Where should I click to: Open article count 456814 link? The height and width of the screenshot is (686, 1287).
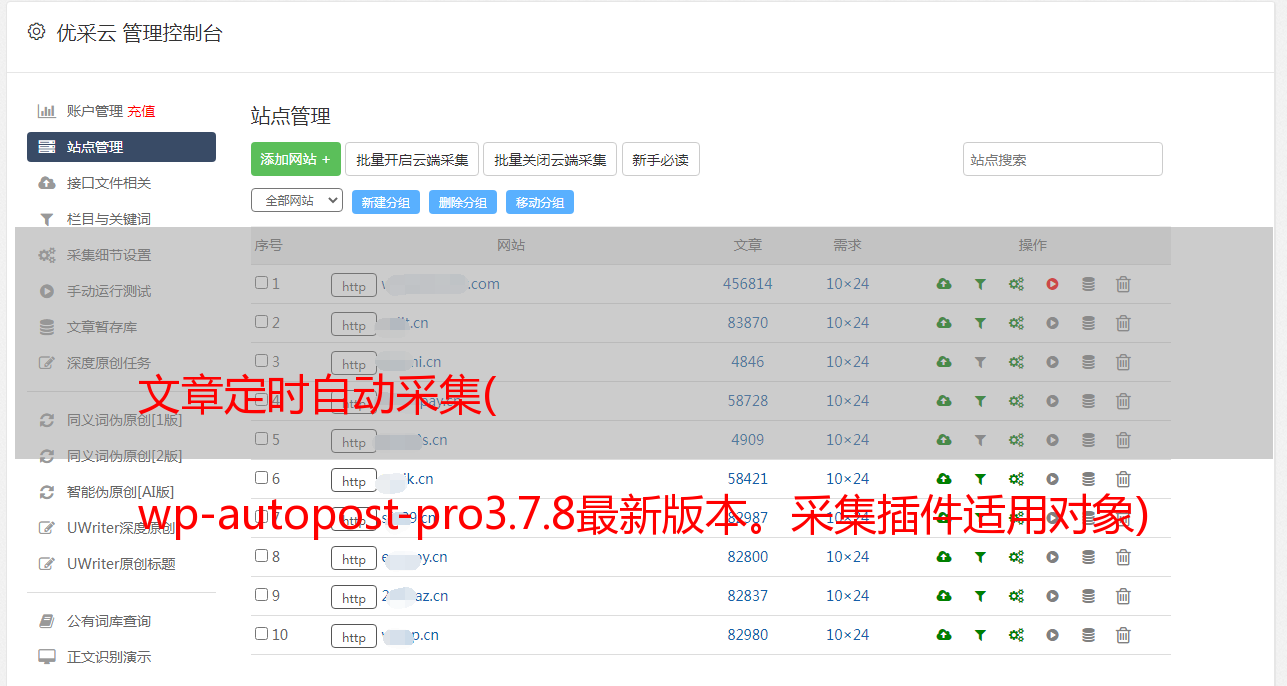pos(748,284)
